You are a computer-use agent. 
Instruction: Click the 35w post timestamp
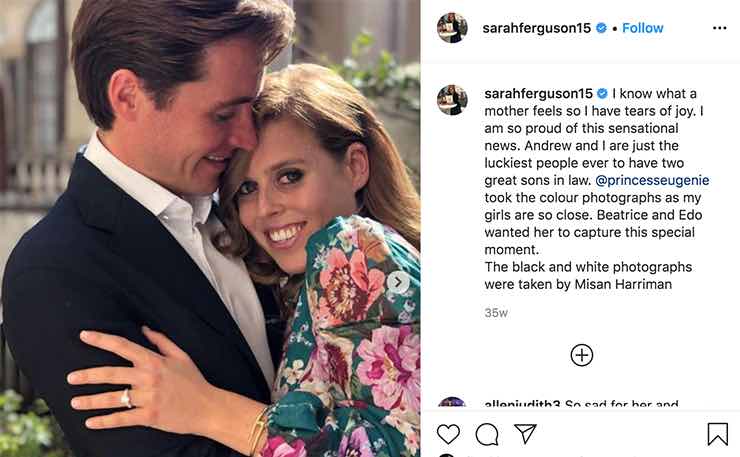[494, 313]
